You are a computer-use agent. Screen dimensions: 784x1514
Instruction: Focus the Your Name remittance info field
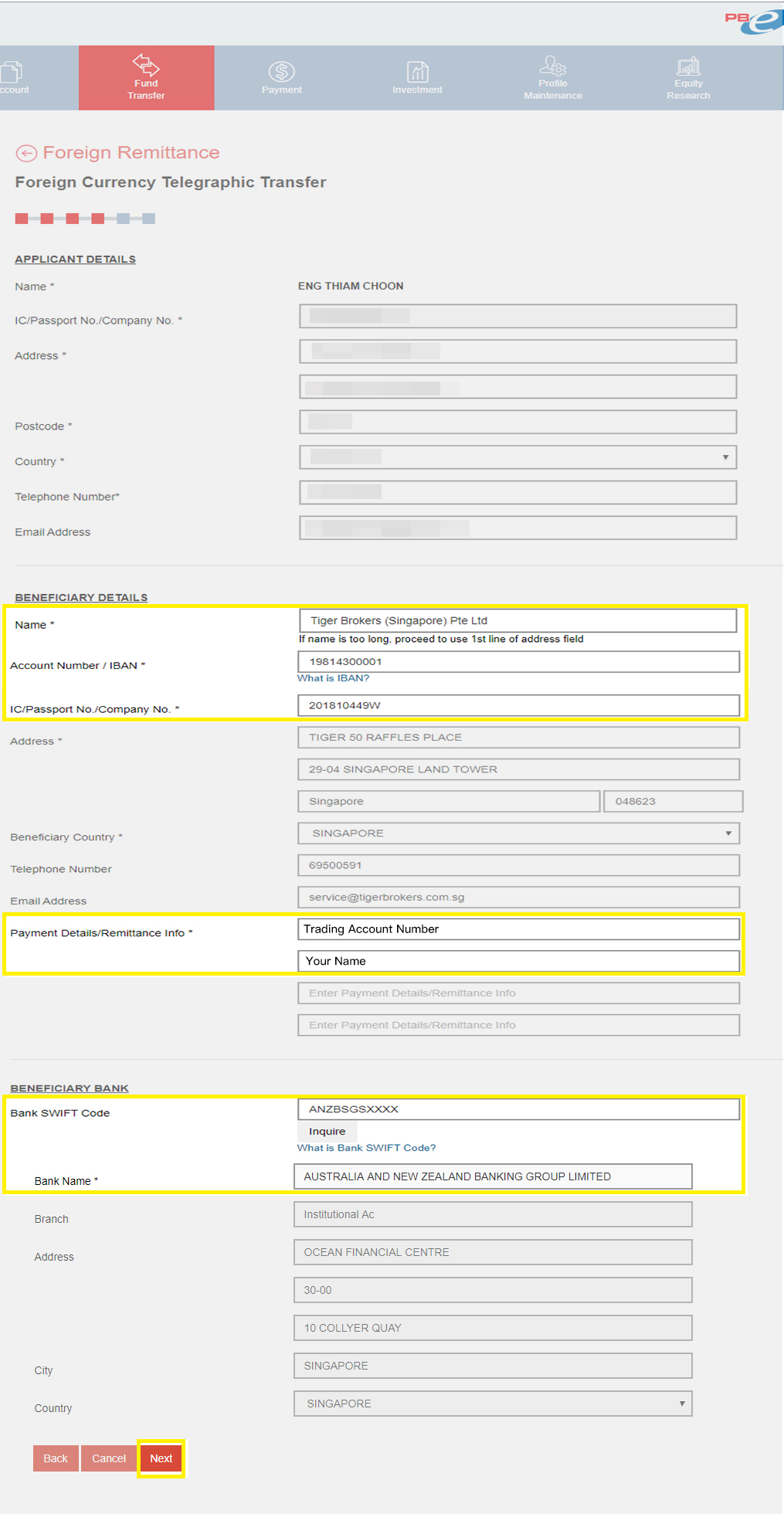(x=519, y=961)
